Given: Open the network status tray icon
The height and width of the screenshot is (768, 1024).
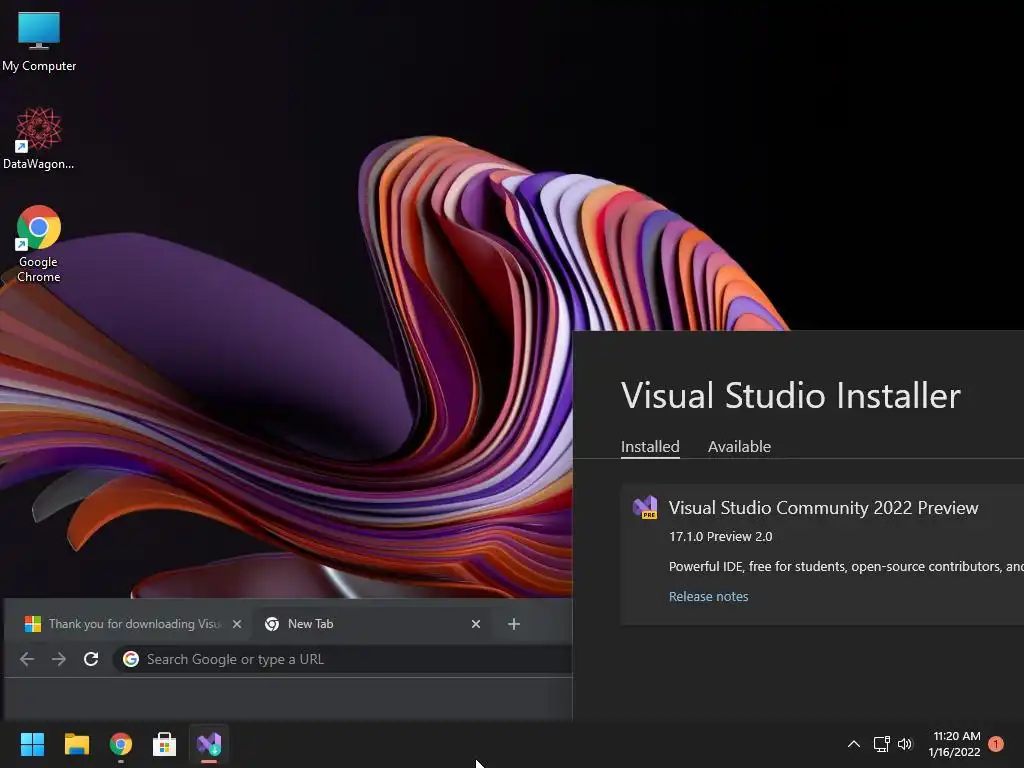Looking at the screenshot, I should point(882,744).
